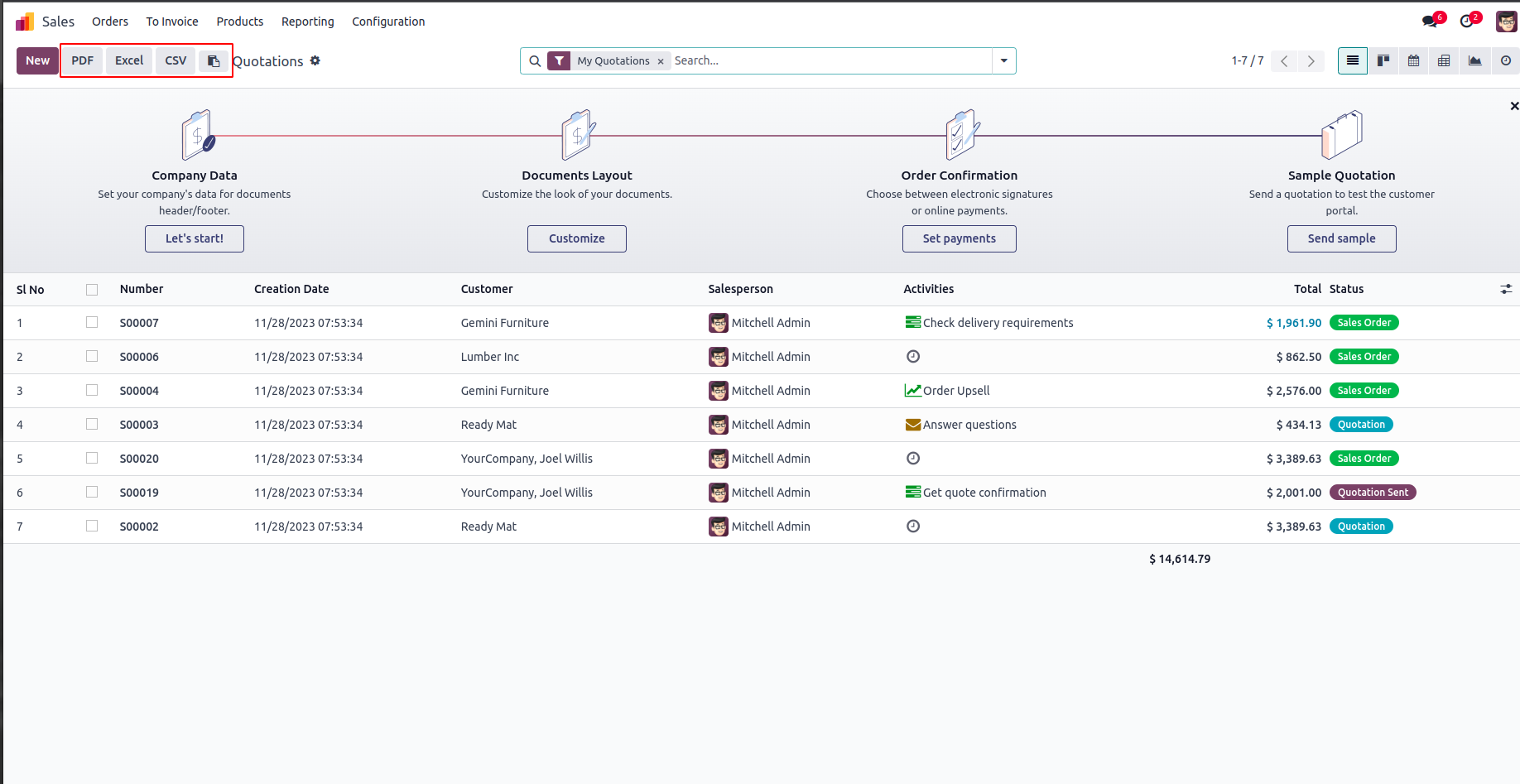Image resolution: width=1520 pixels, height=784 pixels.
Task: Open the Pivot table view
Action: coord(1444,60)
